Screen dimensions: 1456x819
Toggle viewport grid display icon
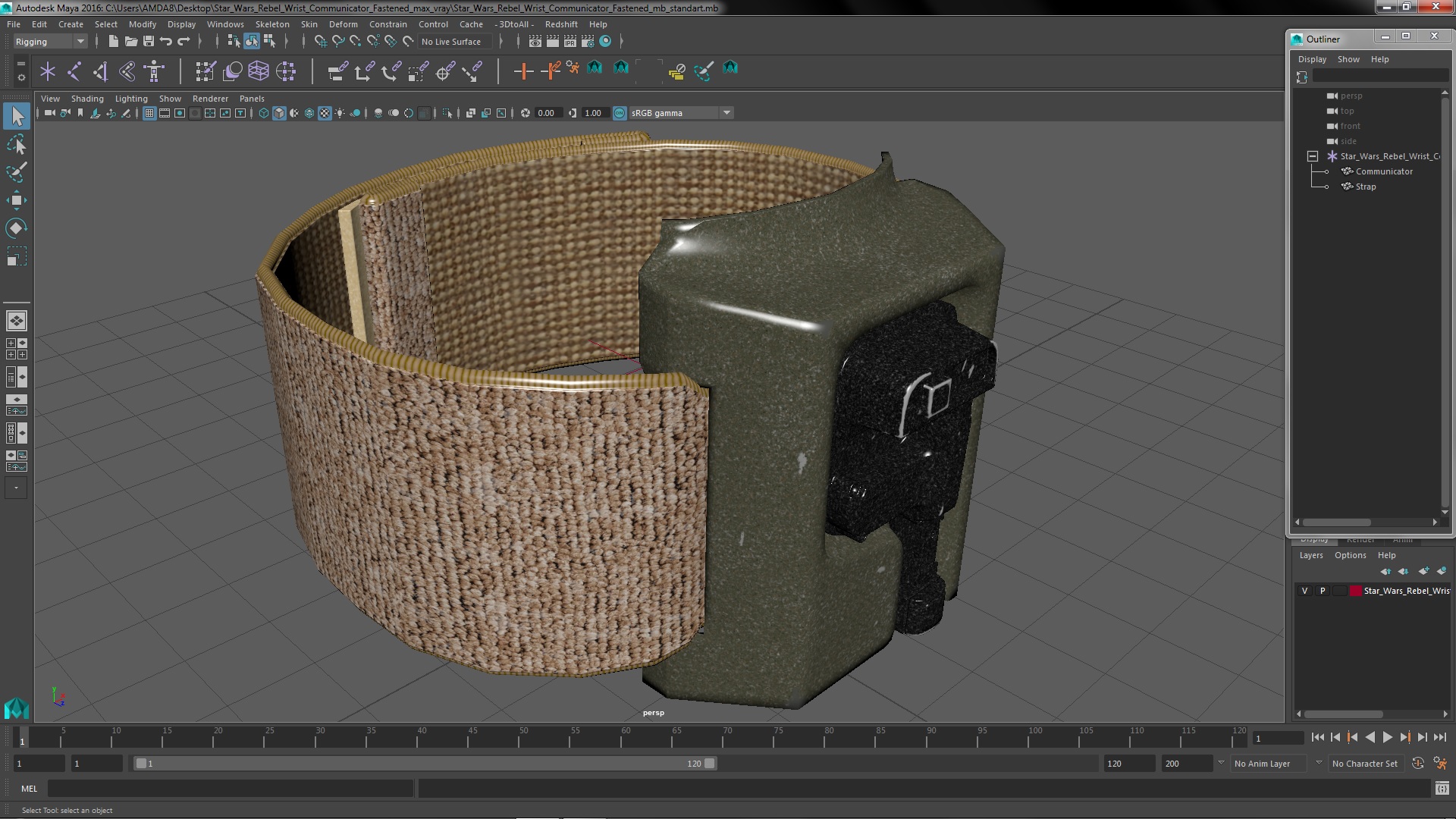click(149, 113)
